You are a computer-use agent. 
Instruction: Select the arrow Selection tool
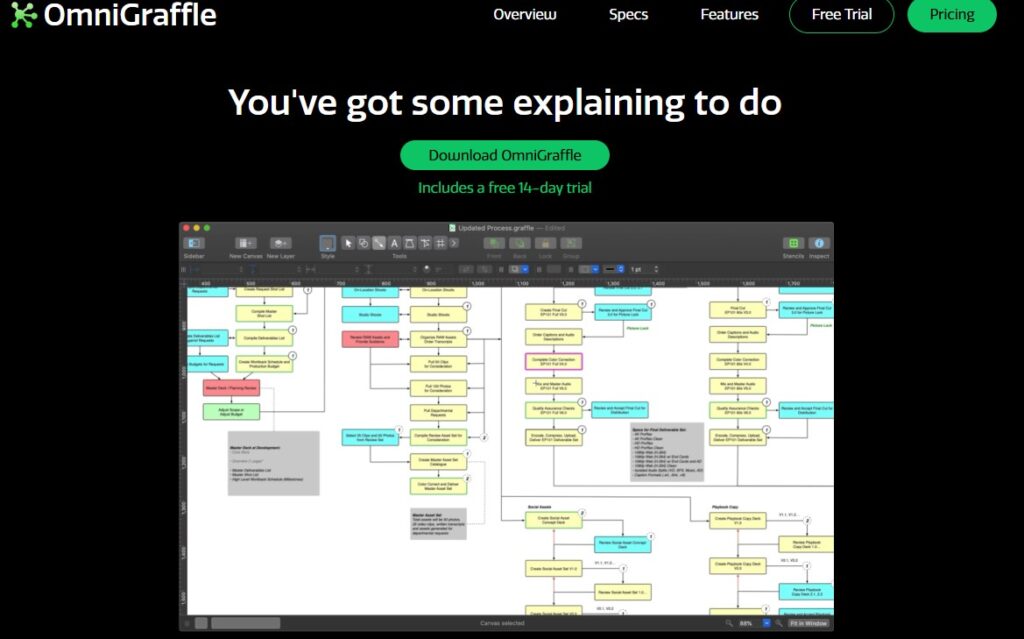point(348,243)
